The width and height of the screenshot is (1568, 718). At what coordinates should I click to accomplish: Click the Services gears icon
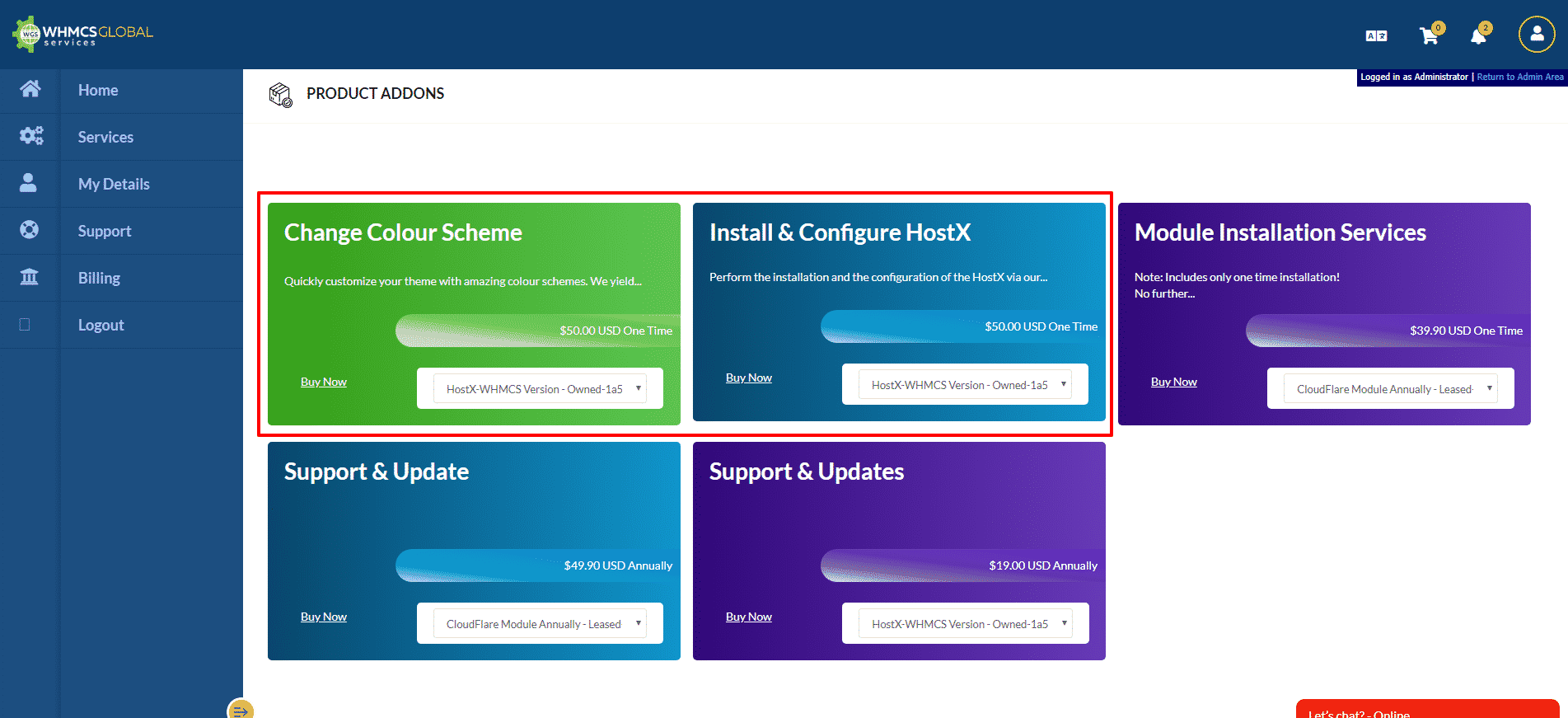click(30, 136)
